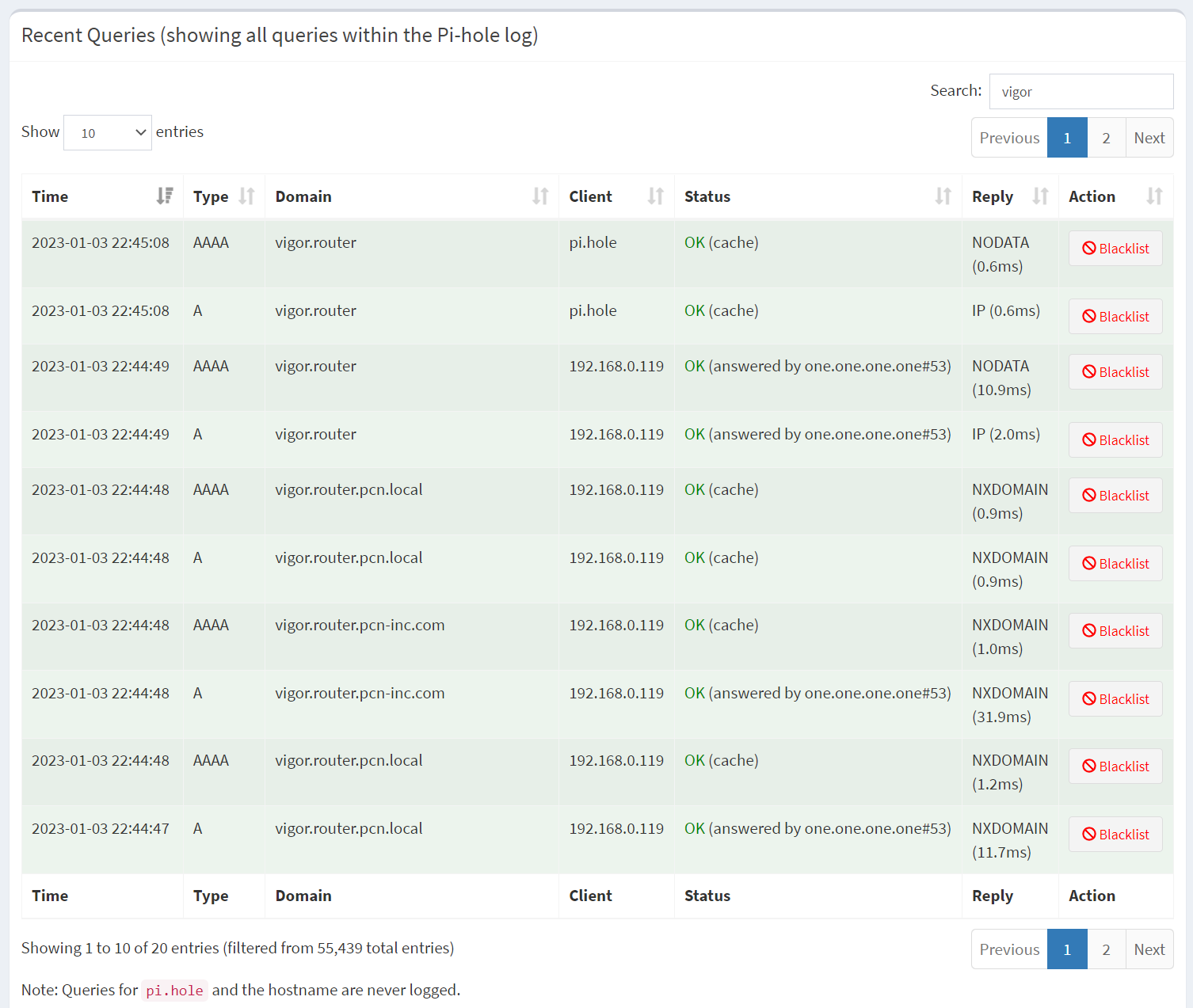
Task: Click Previous in bottom pagination
Action: (1009, 949)
